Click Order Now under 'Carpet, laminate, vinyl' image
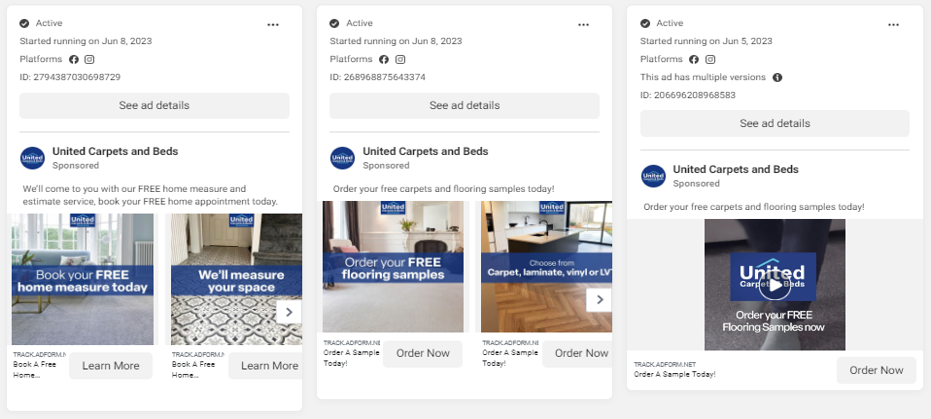 coord(577,353)
